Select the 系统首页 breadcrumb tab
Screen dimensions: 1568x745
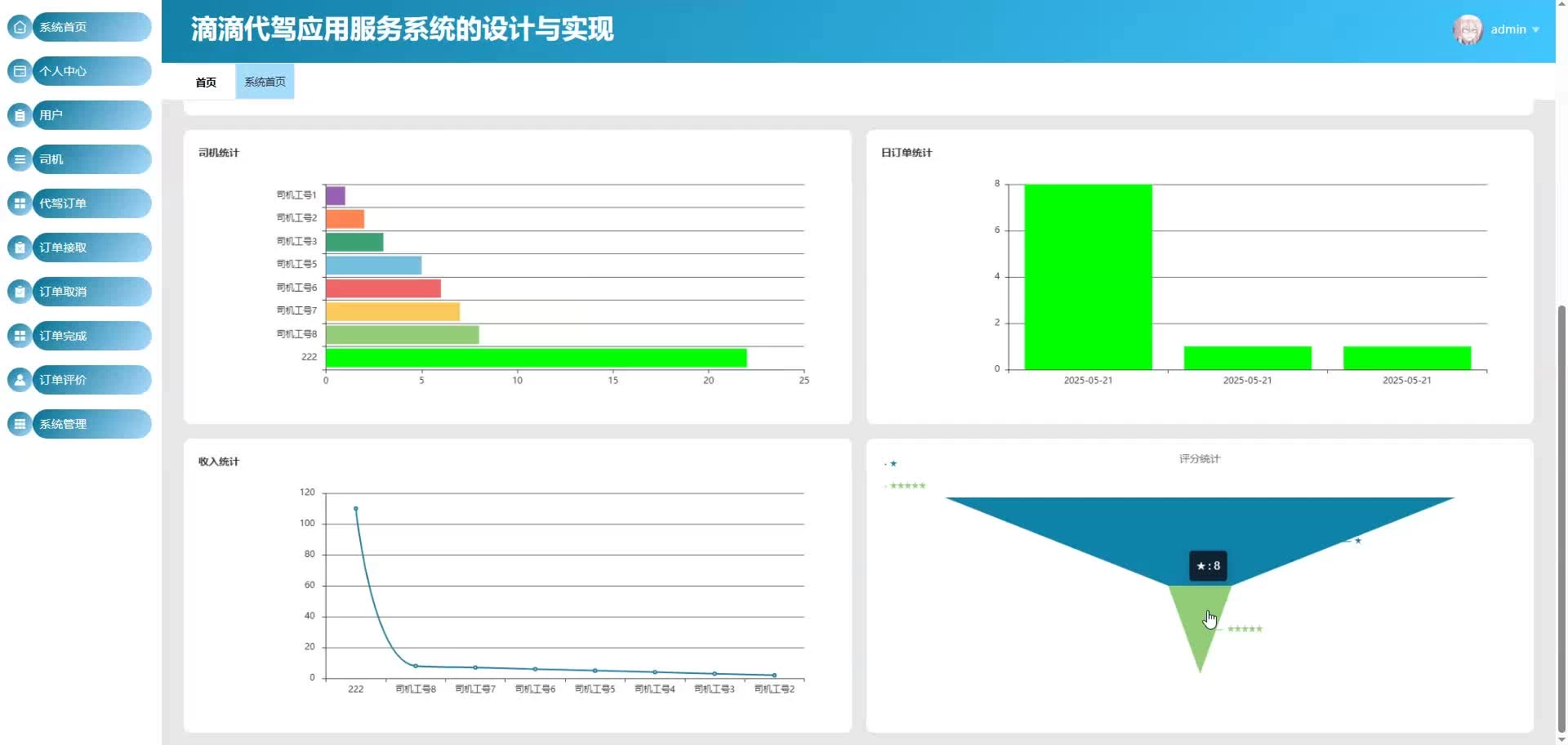coord(265,82)
